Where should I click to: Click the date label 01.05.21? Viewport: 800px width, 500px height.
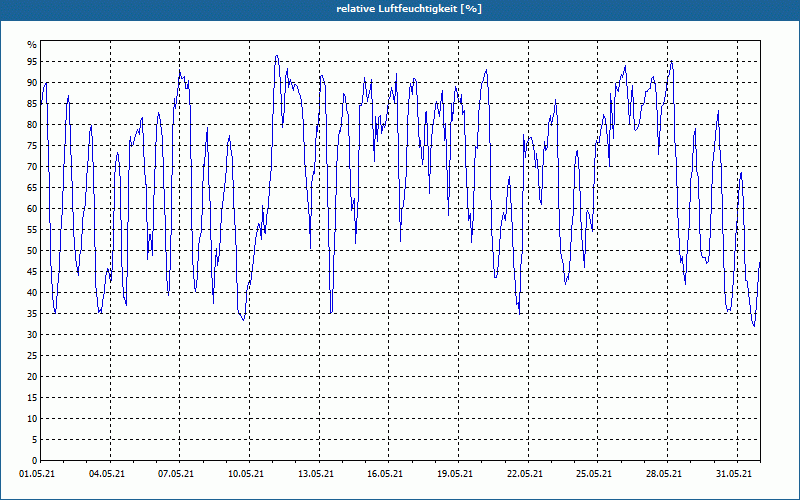pyautogui.click(x=37, y=474)
